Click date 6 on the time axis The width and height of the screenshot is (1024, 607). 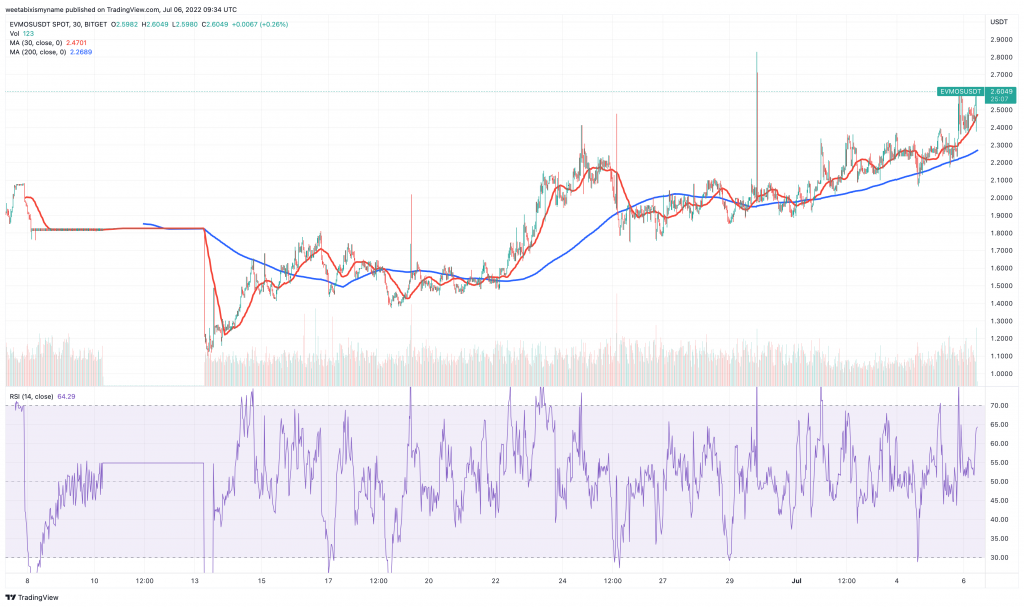(x=963, y=580)
